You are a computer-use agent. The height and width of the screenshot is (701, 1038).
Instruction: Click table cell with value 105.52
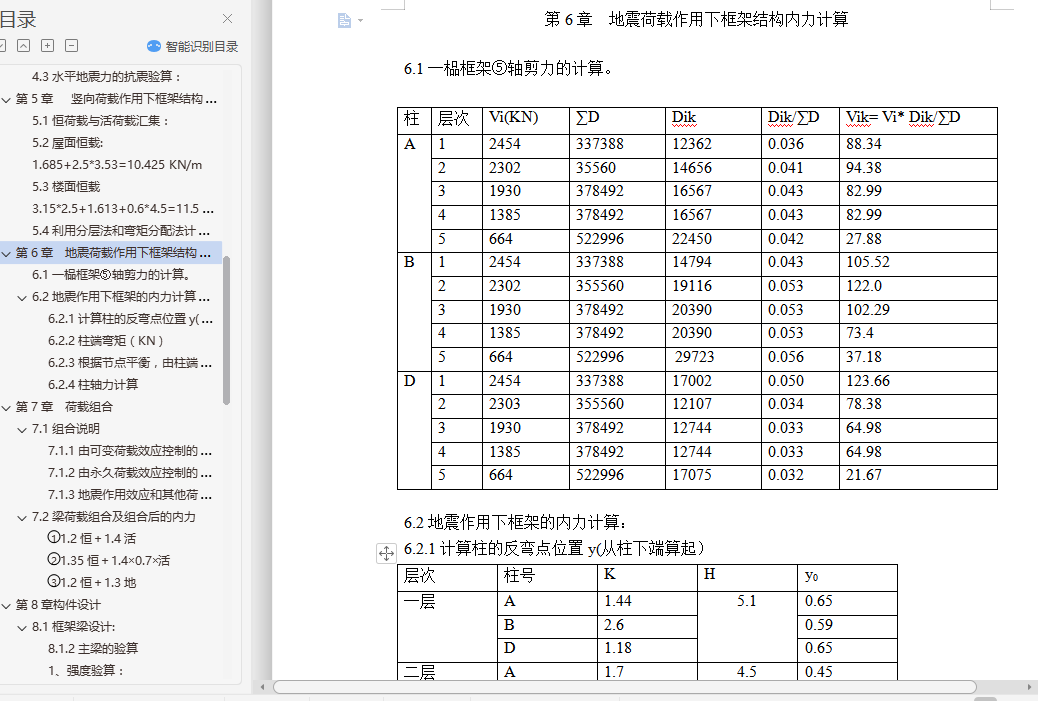918,263
